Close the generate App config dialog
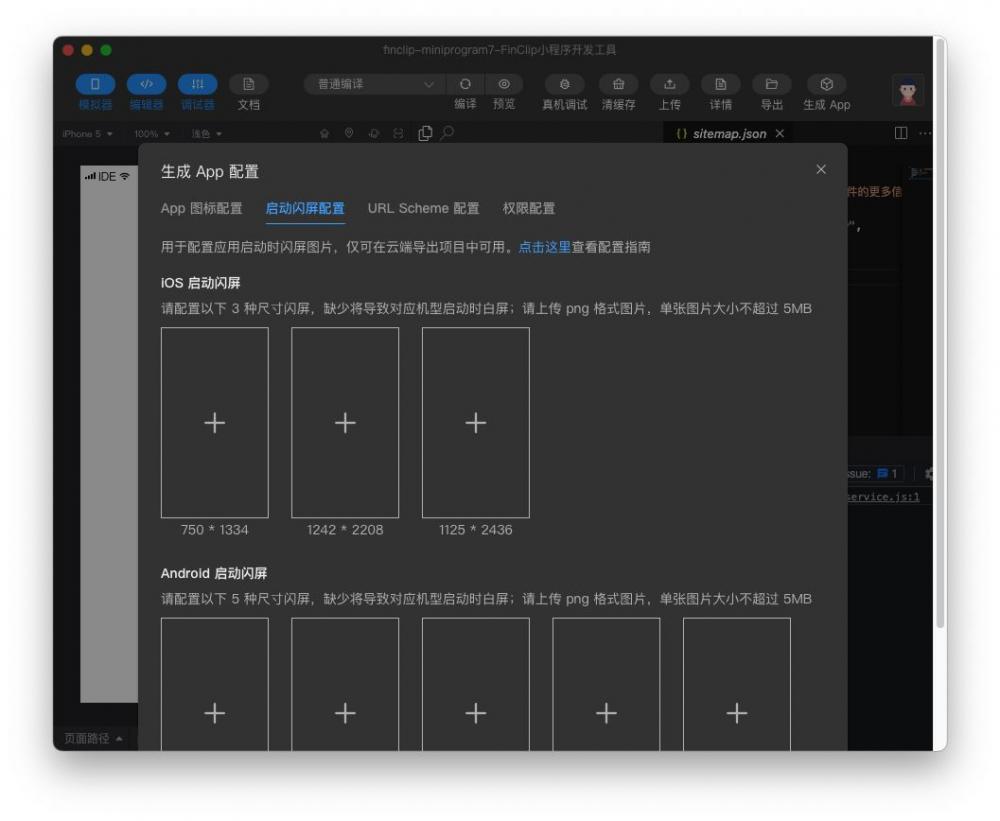The image size is (1000, 821). tap(821, 169)
